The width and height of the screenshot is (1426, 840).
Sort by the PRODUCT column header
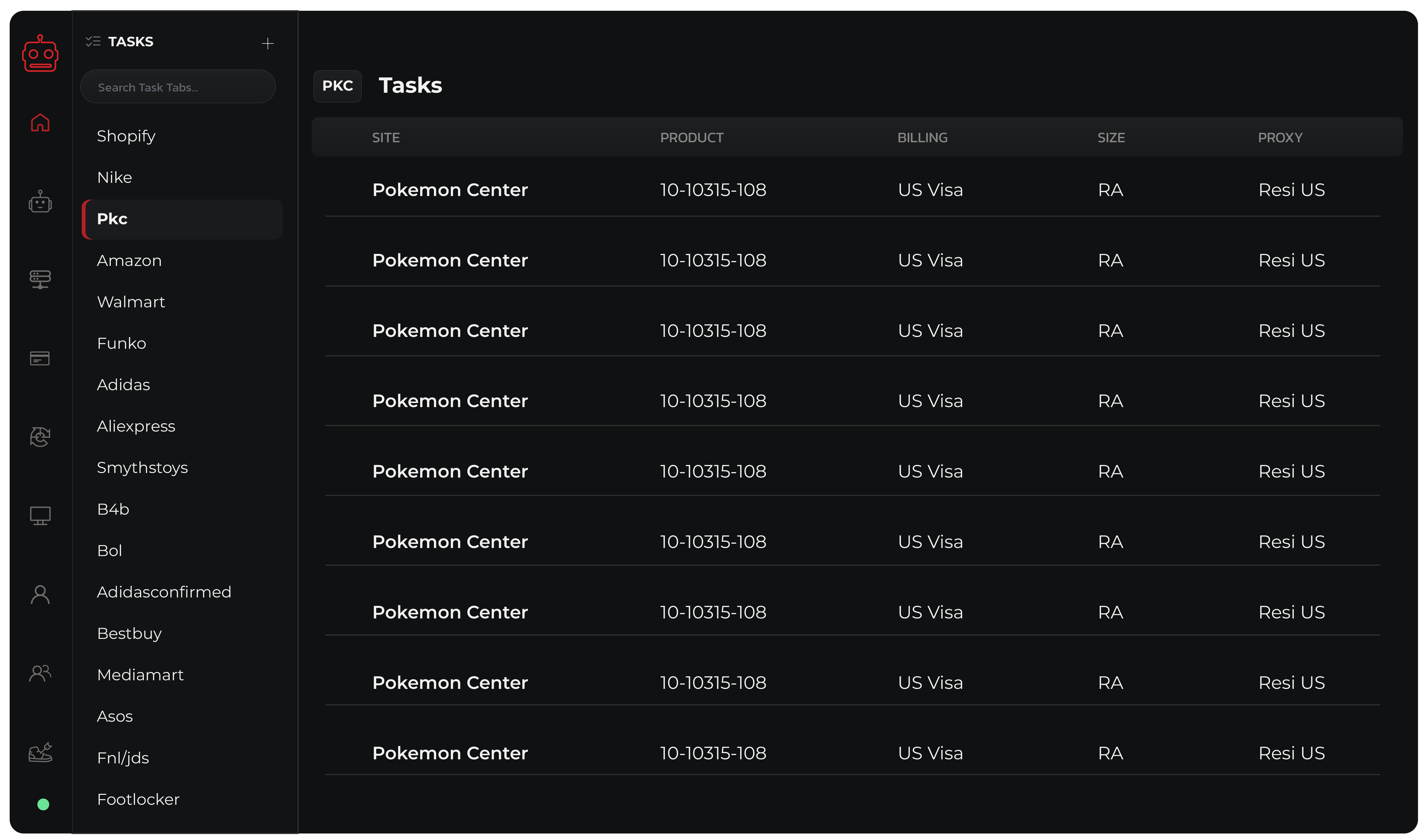(x=692, y=138)
